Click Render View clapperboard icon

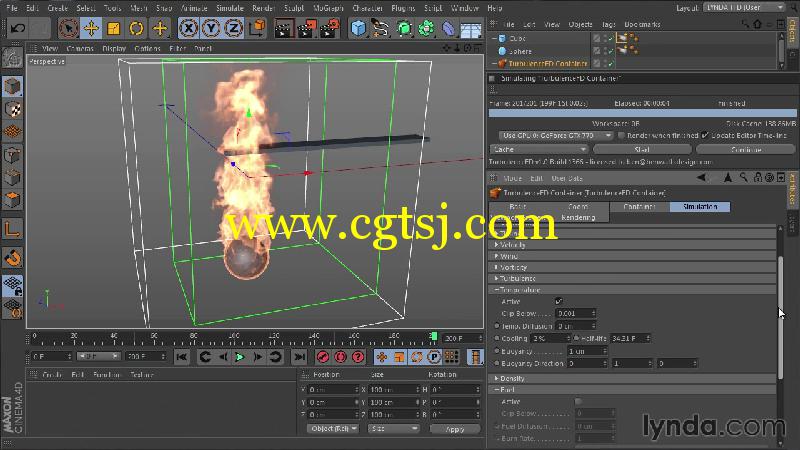(284, 28)
